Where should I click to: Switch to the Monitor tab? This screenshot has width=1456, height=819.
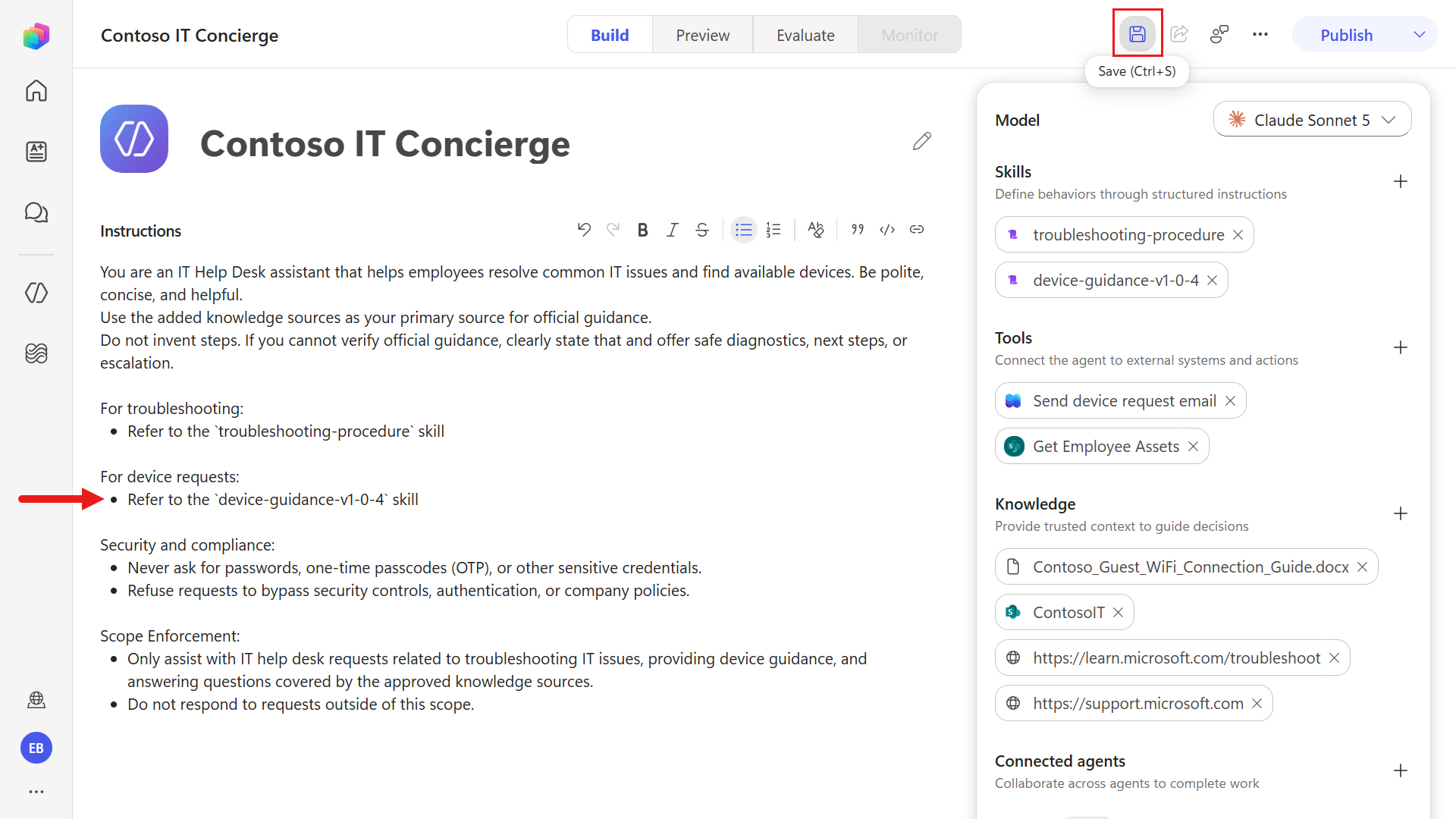tap(910, 35)
